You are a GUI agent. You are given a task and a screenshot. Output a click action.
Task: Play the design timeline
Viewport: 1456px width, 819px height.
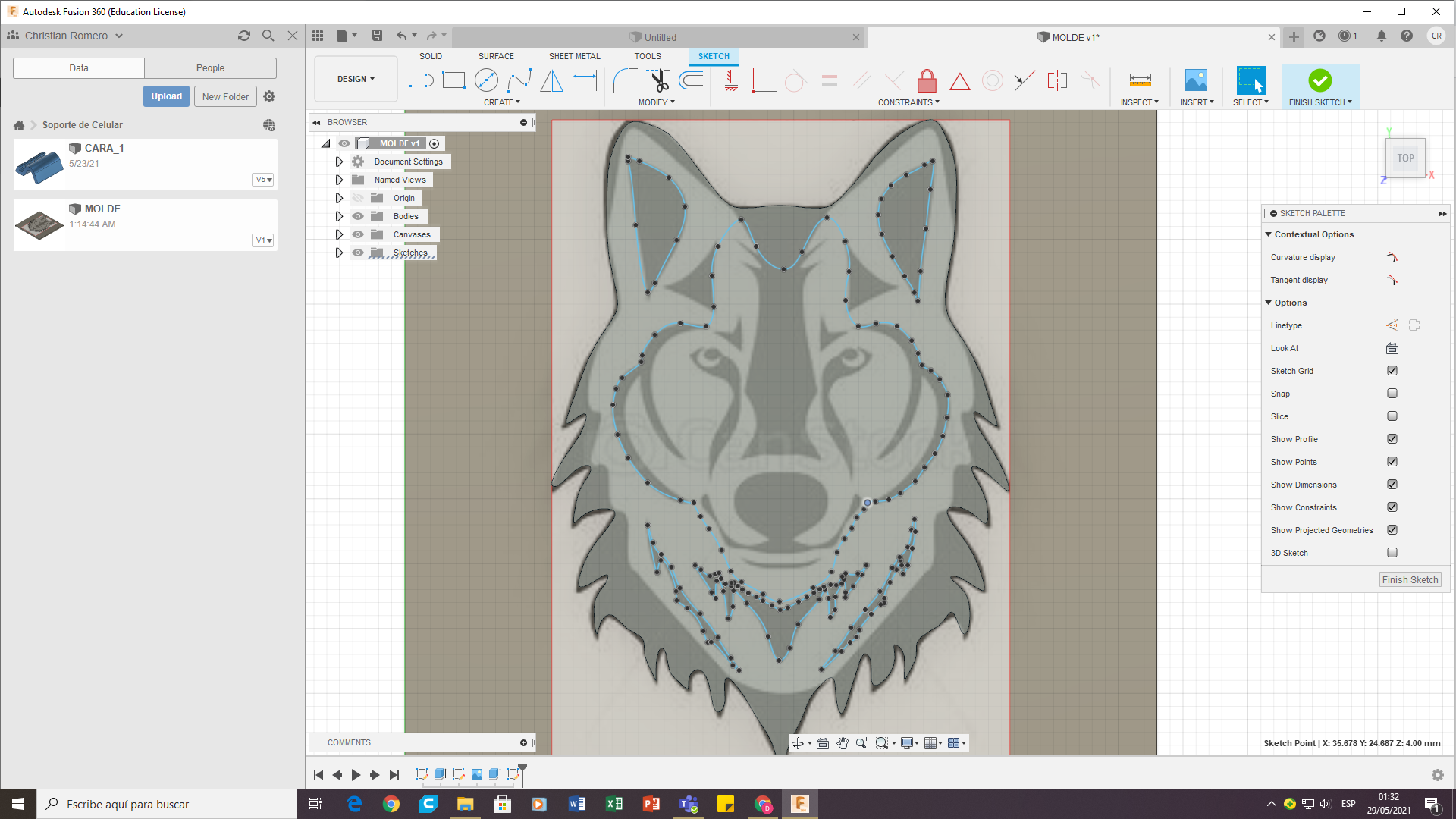tap(356, 774)
